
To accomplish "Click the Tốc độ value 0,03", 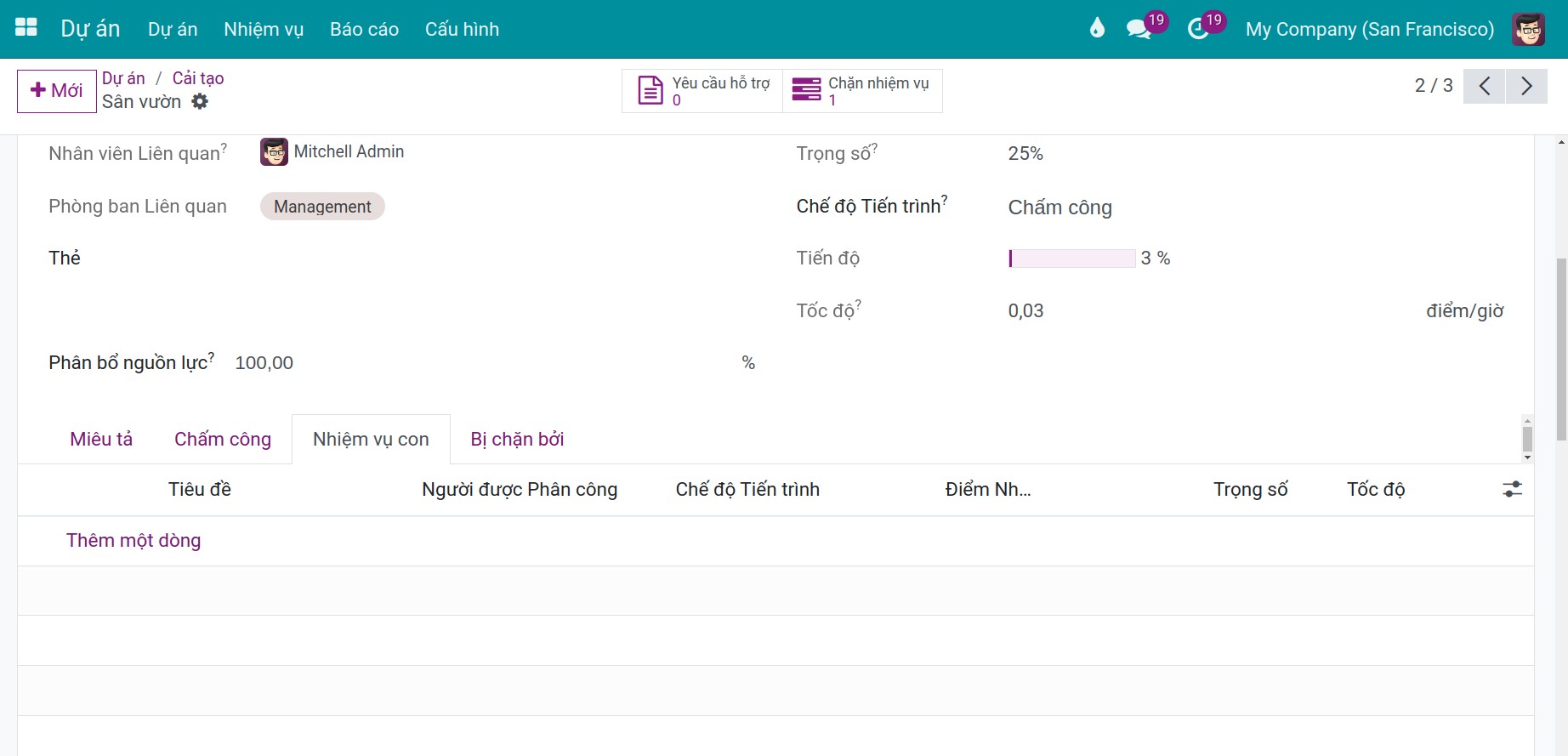I will point(1025,311).
